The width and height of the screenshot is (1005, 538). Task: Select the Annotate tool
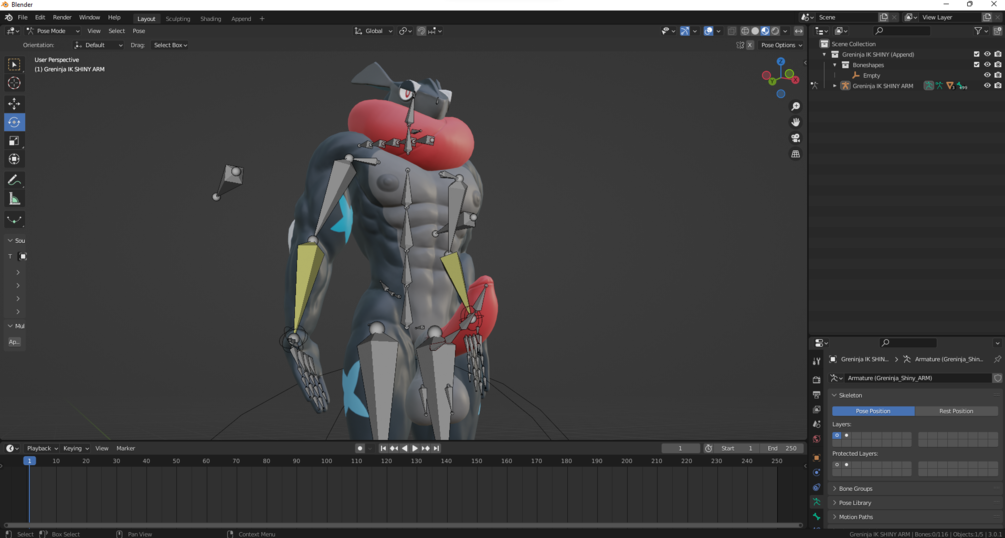[x=14, y=181]
